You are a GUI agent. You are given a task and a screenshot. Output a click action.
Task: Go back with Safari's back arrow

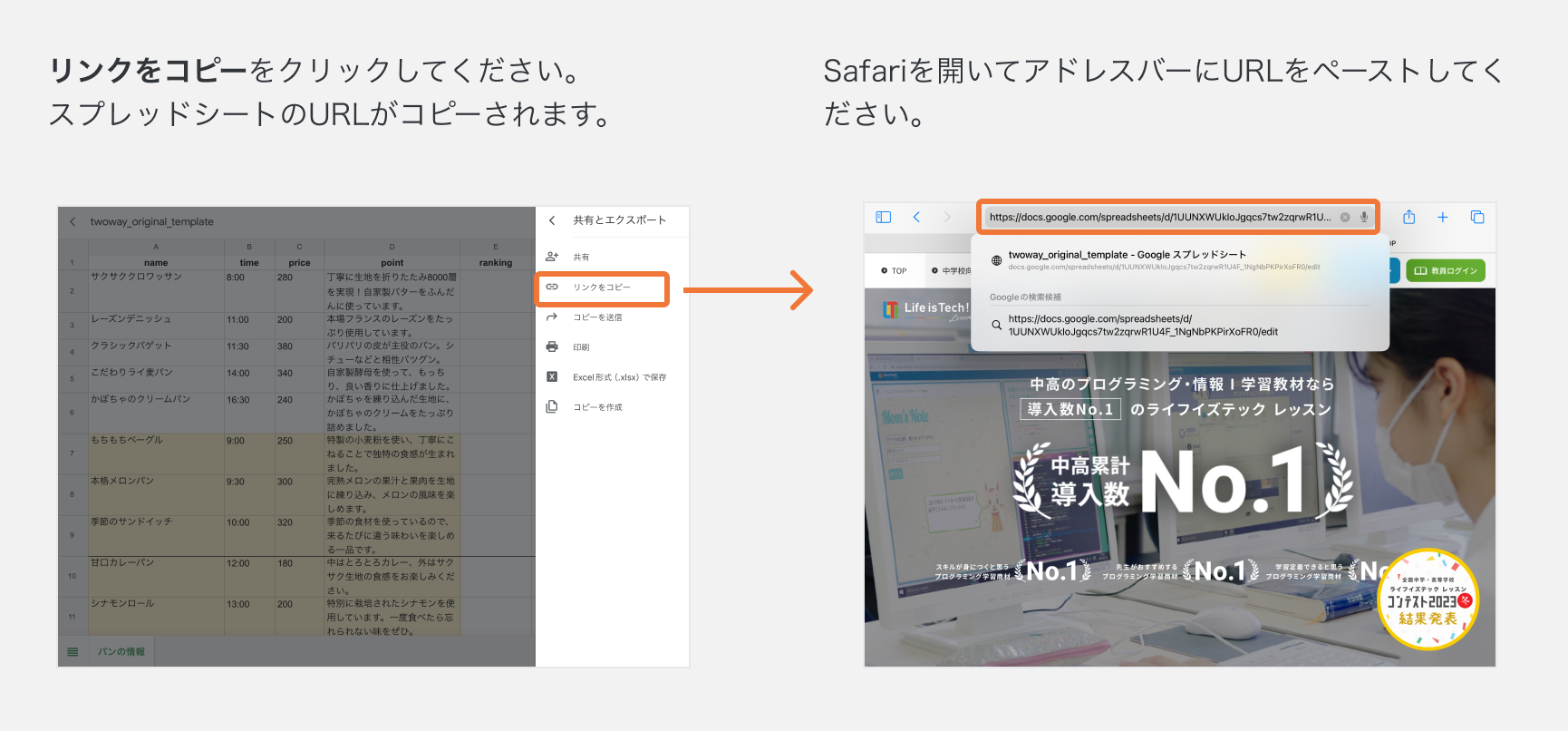coord(916,217)
